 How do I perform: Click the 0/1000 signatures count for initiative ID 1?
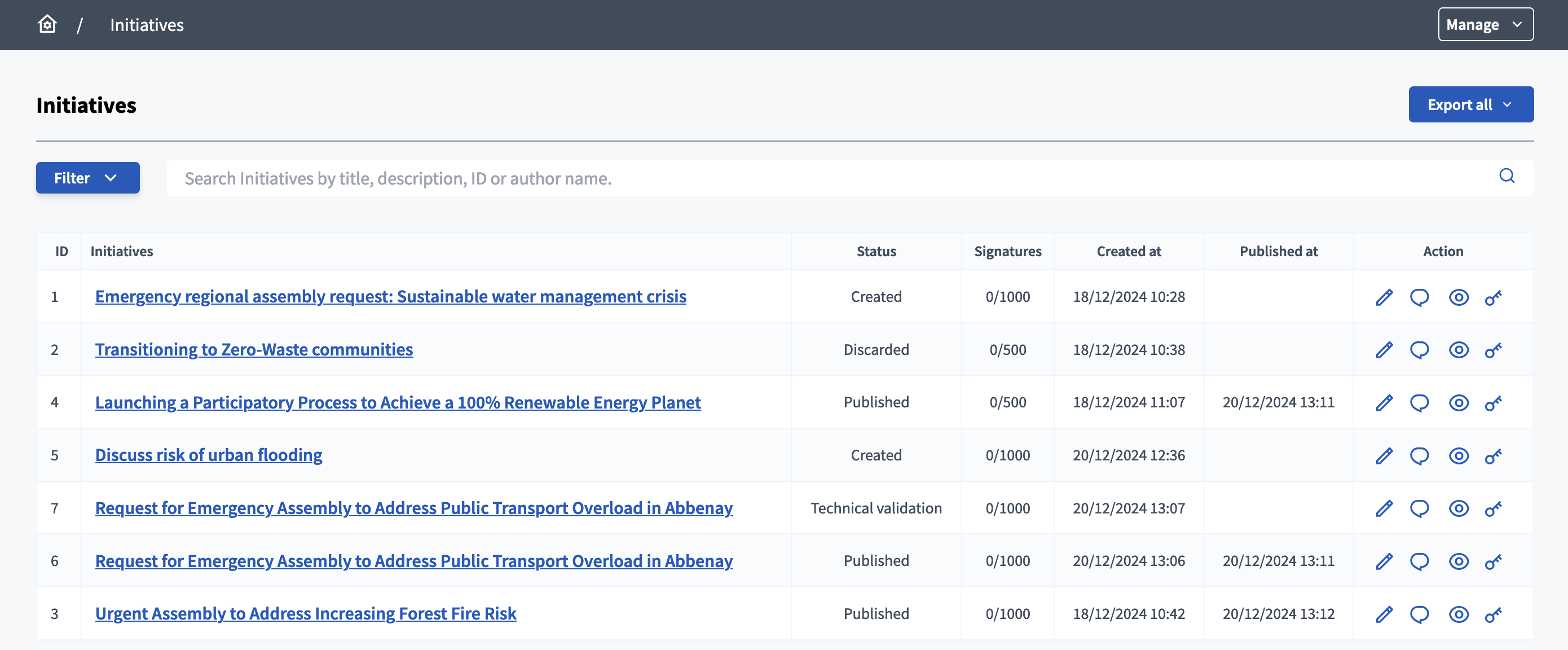[x=1007, y=297]
